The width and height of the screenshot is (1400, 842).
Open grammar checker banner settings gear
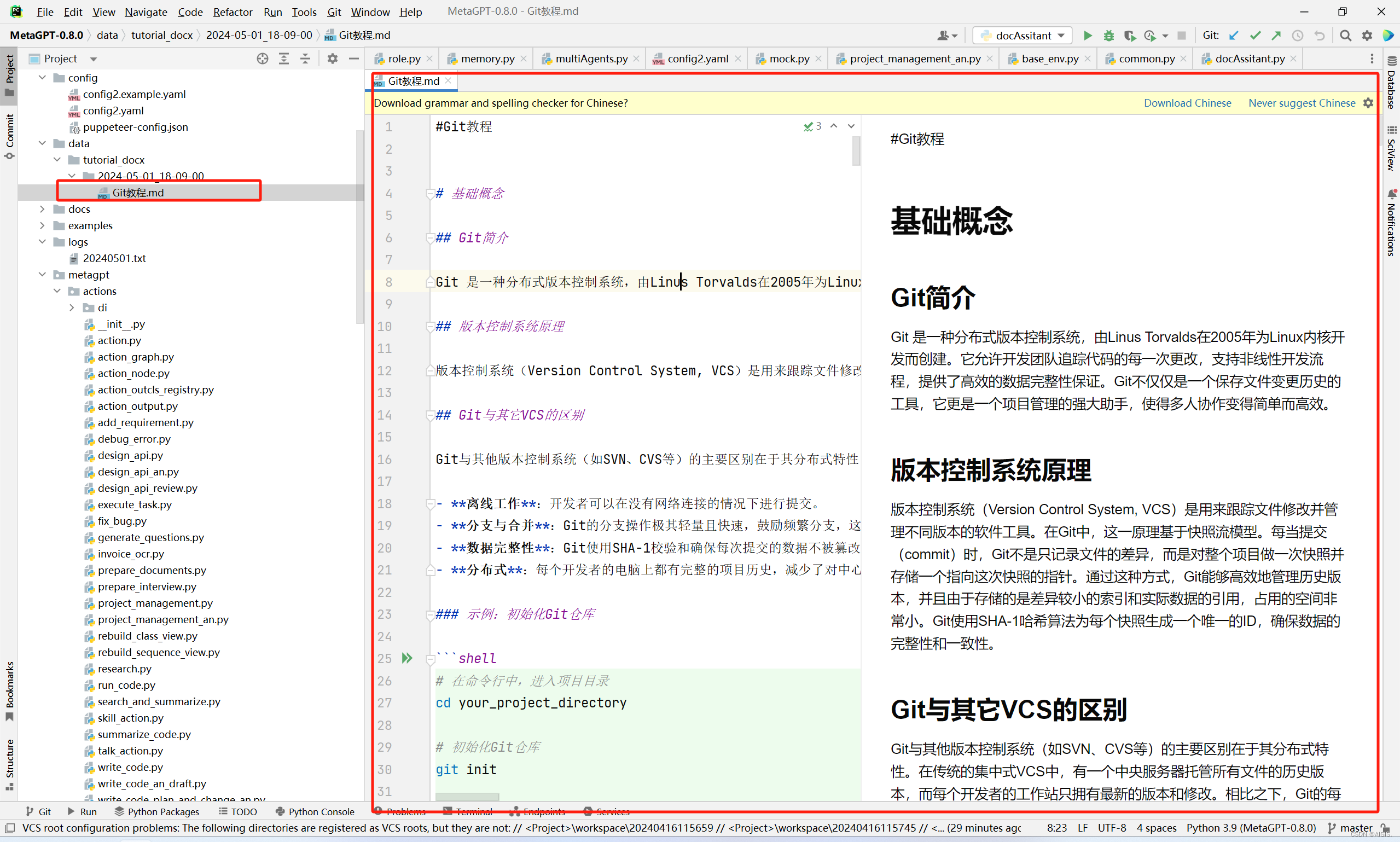(x=1368, y=103)
